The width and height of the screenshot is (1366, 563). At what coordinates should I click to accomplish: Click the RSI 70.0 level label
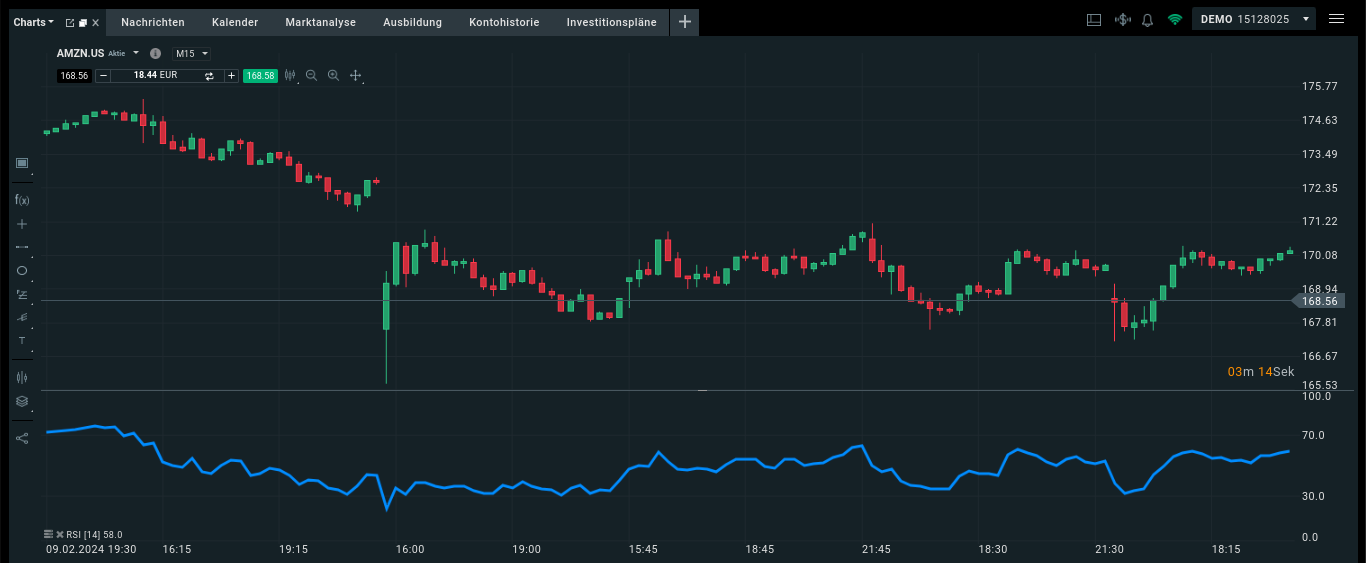point(1313,435)
